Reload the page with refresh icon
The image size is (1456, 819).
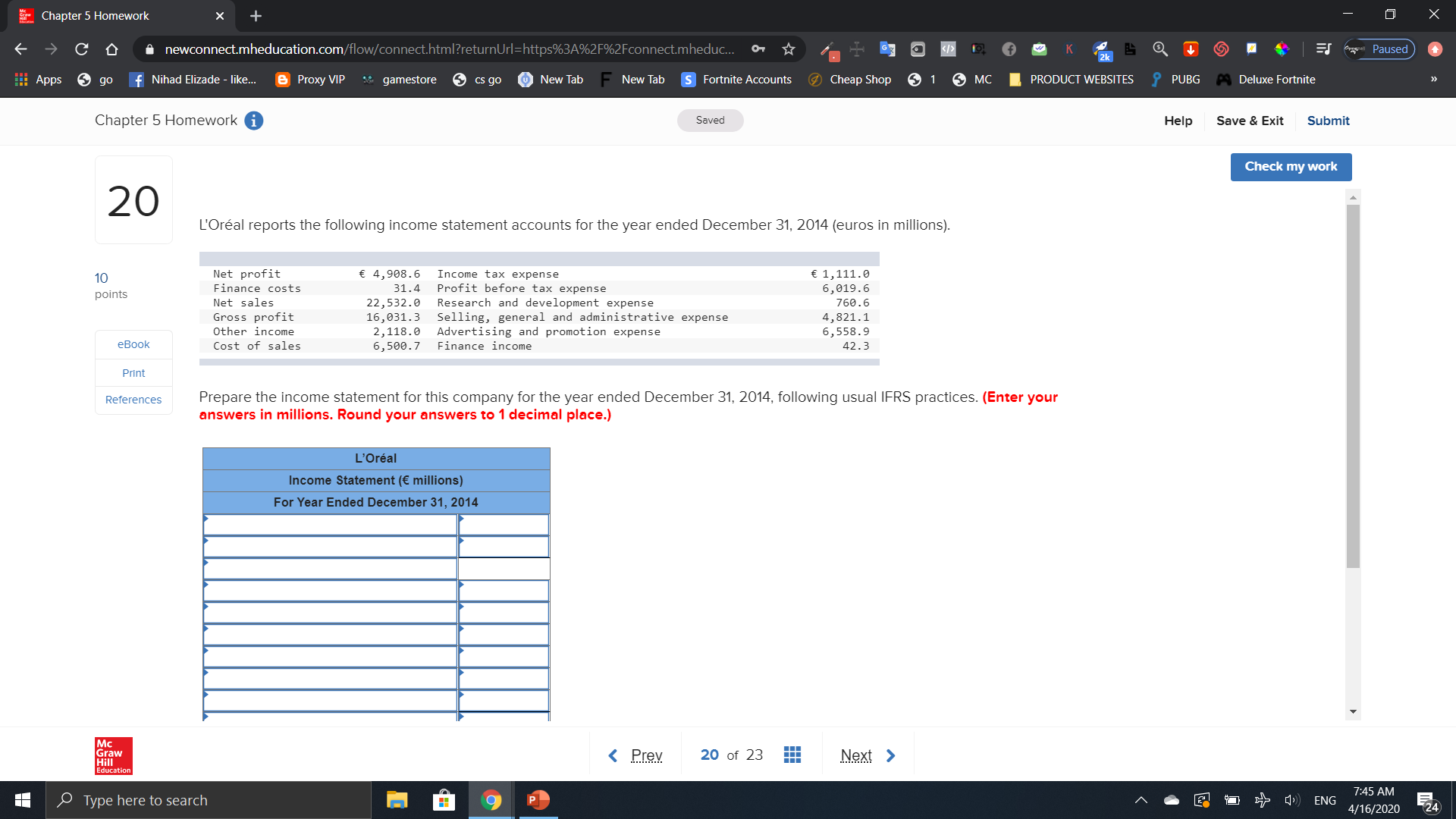[x=81, y=49]
